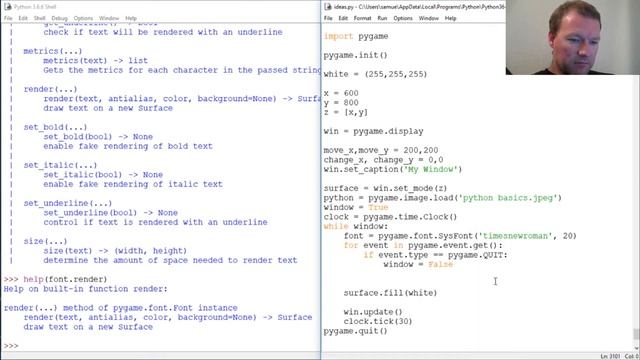Screen dimensions: 640x360
Task: Open Help menu in Python Shell window
Action: [x=131, y=18]
